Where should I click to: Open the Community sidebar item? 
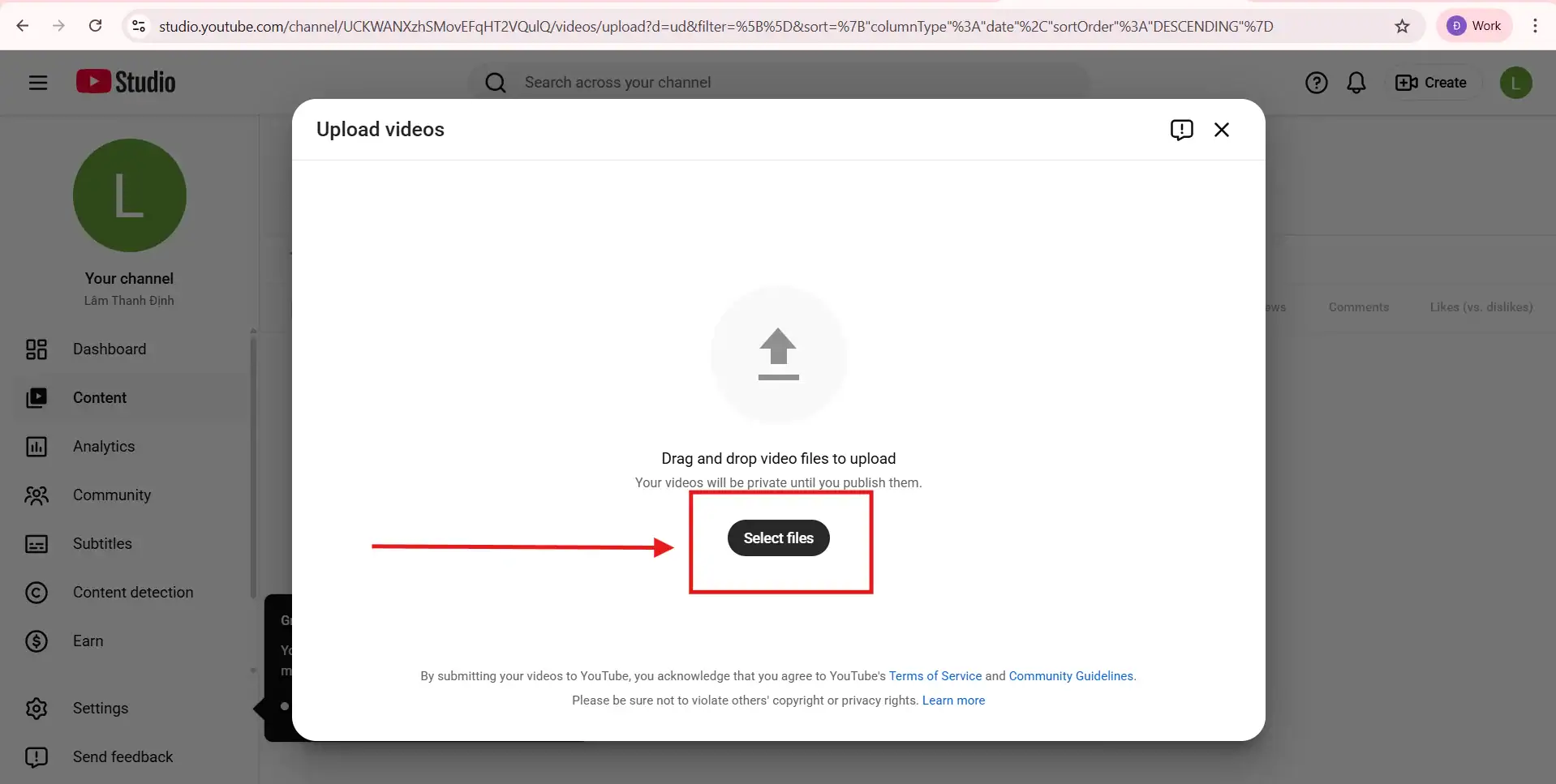pos(112,495)
